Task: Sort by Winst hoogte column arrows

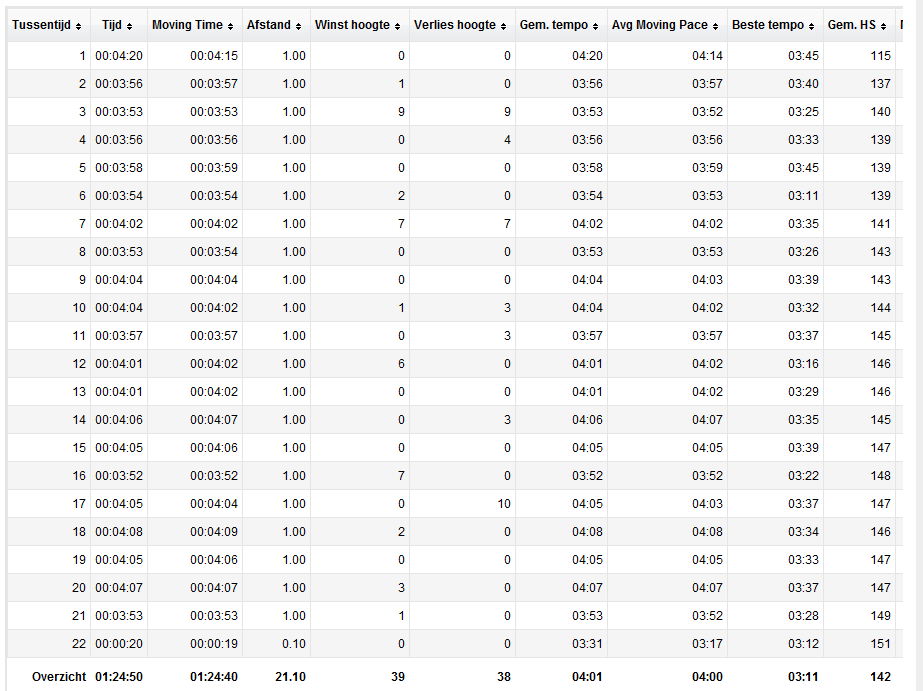Action: tap(397, 26)
